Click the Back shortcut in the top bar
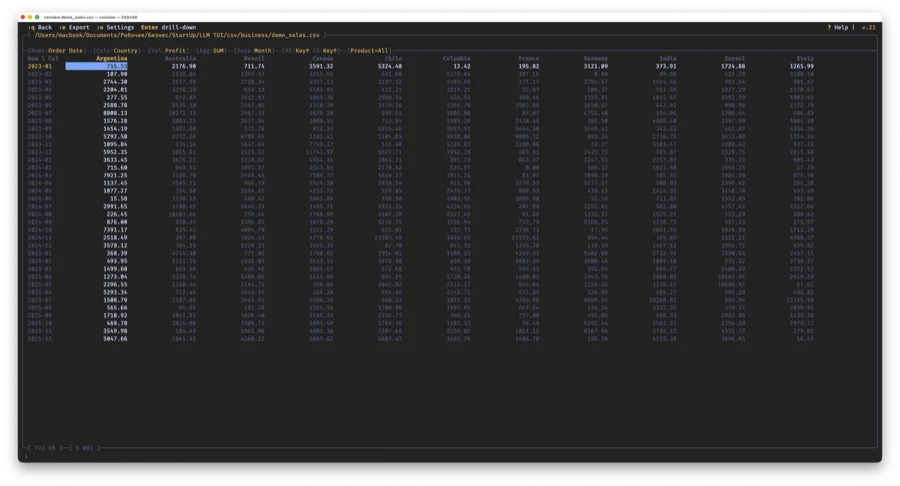Viewport: 900px width, 486px height. pyautogui.click(x=42, y=27)
